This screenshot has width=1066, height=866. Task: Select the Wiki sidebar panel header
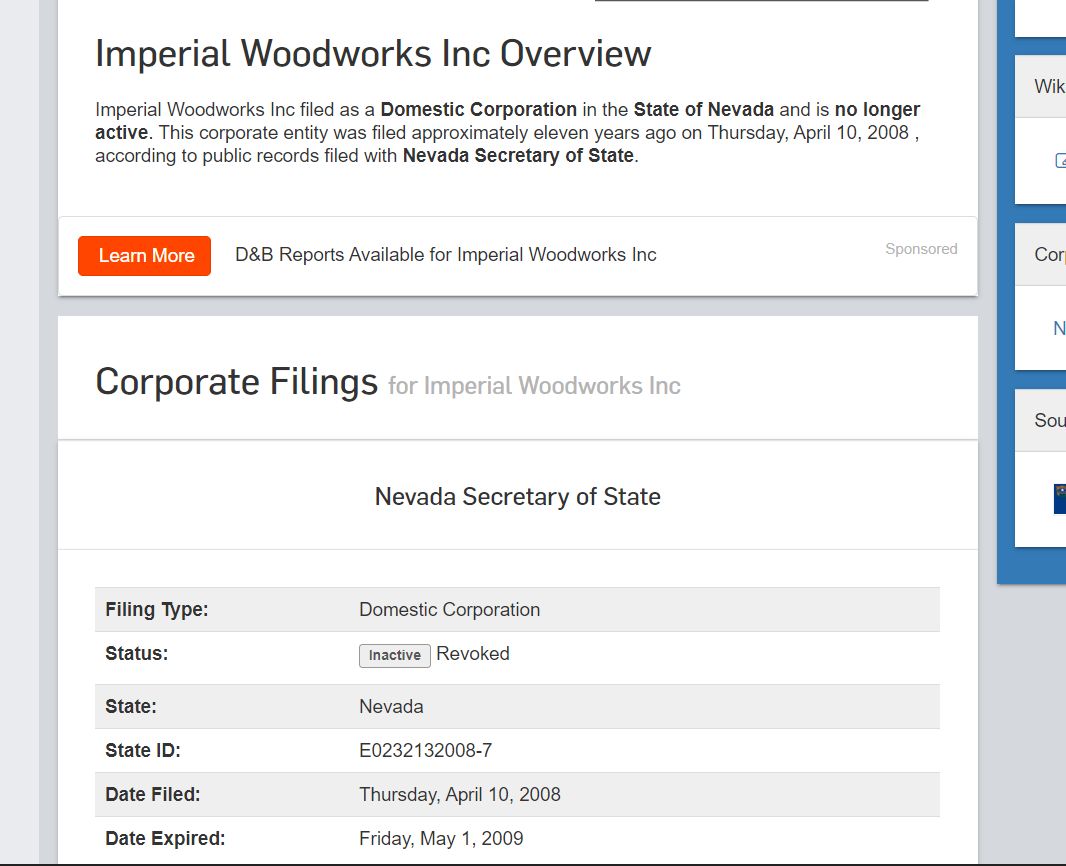(1049, 86)
